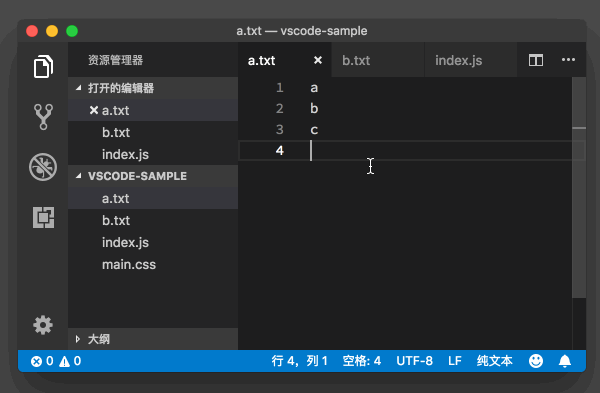The image size is (600, 393).
Task: Open the Extensions view
Action: point(43,217)
